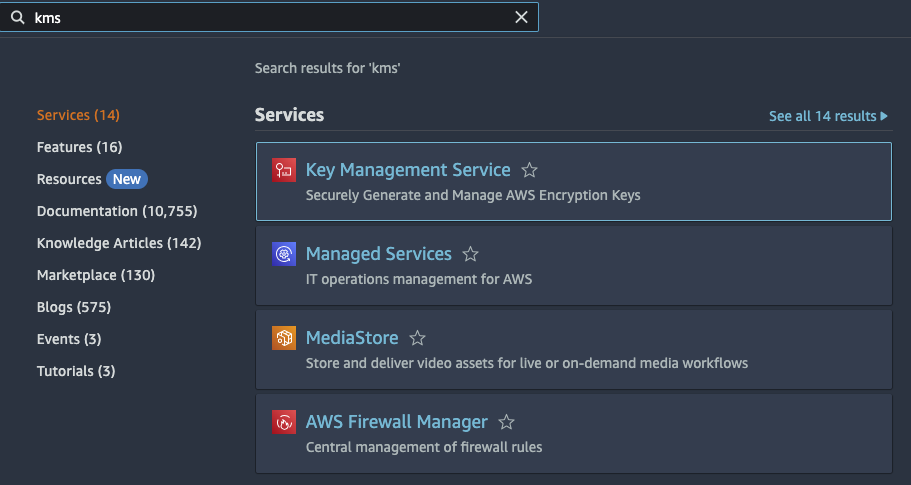Clear the search box with the X
The image size is (911, 485).
click(x=521, y=17)
